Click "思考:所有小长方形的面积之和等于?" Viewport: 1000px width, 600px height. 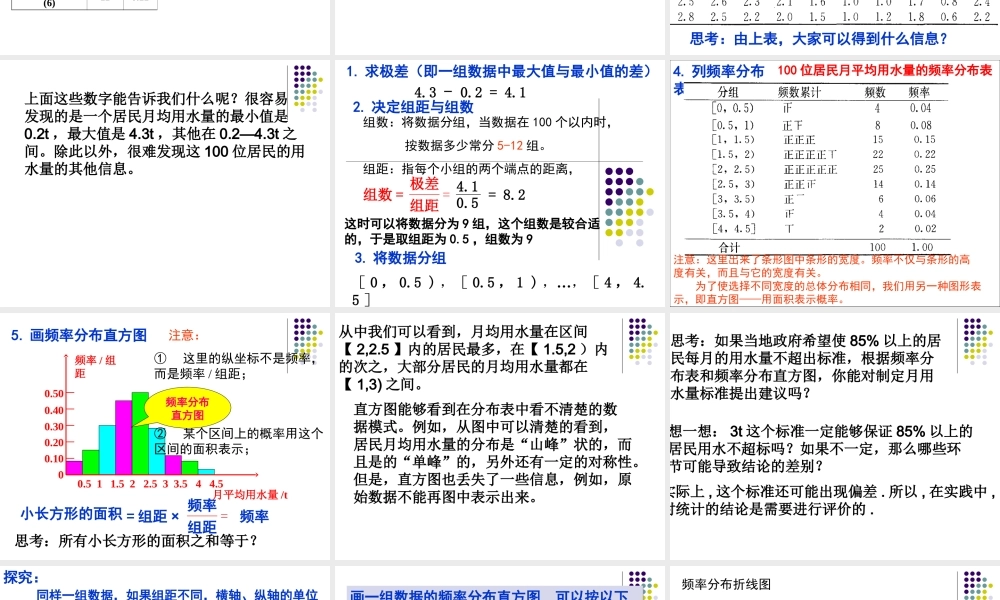(x=136, y=541)
